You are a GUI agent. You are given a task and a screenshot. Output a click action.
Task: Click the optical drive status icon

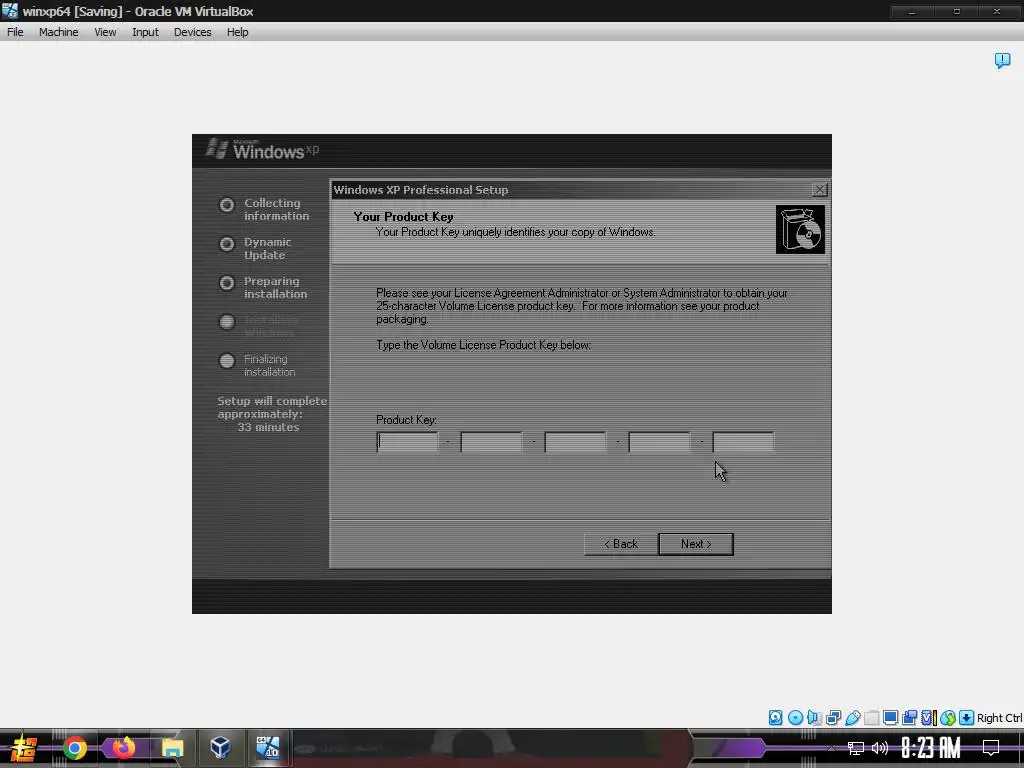coord(795,718)
